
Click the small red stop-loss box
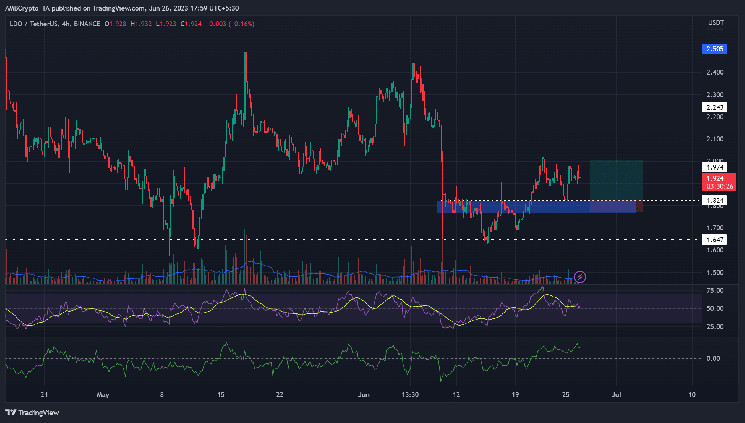[639, 207]
